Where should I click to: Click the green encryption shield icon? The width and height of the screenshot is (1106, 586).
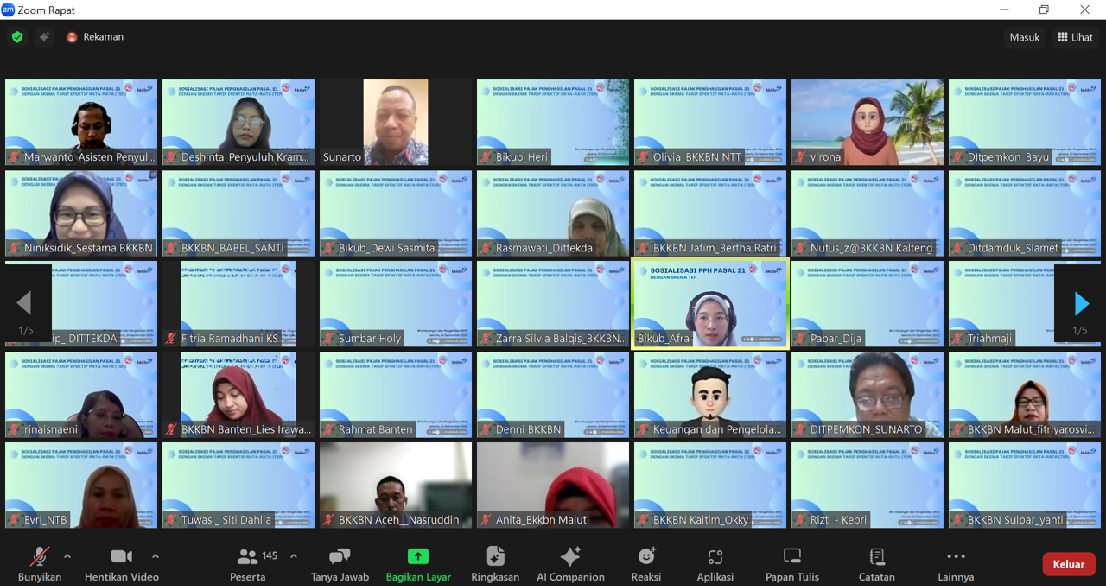tap(17, 37)
